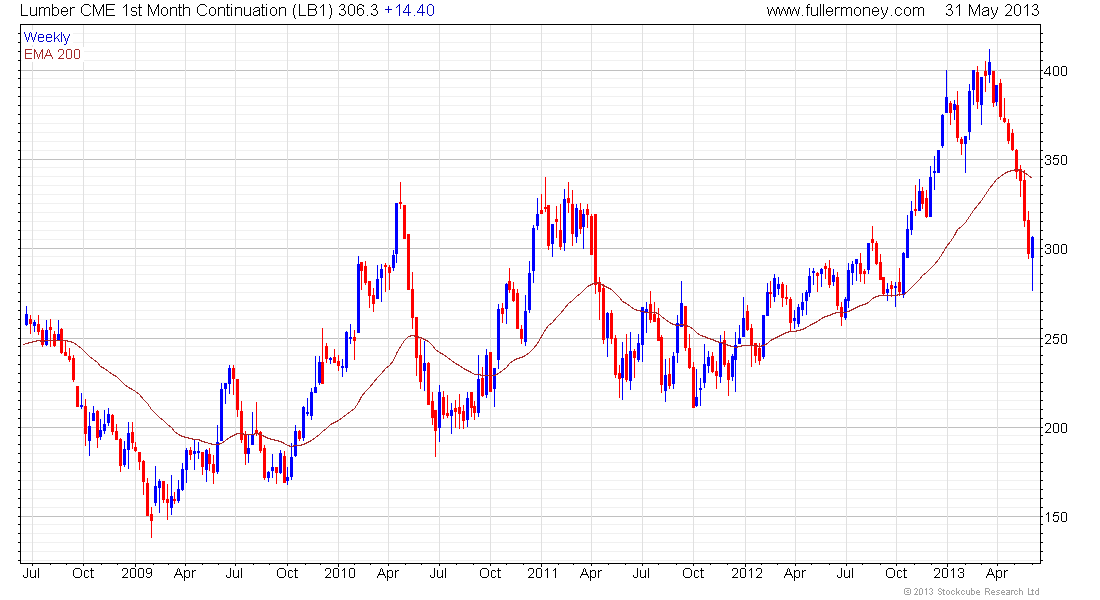
Task: Click the price change value +14.40
Action: tap(409, 11)
